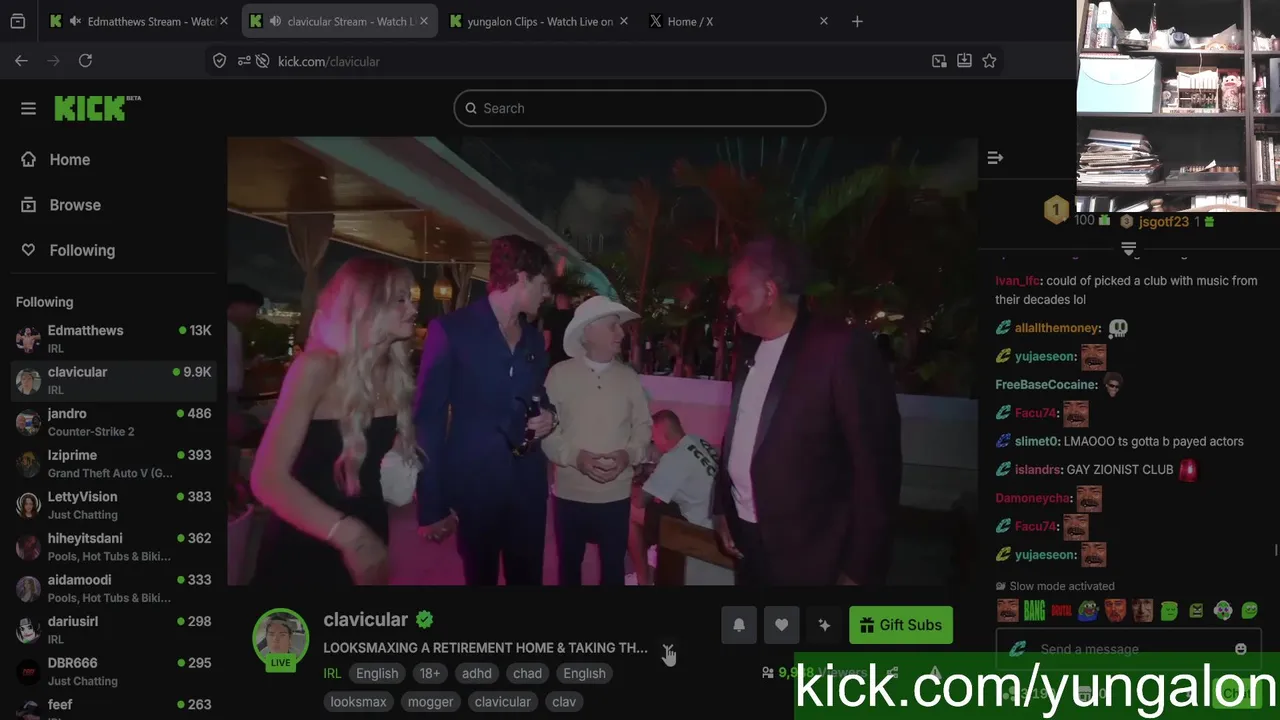1280x720 pixels.
Task: Open hiheyitsdani channel in Following list
Action: (114, 547)
